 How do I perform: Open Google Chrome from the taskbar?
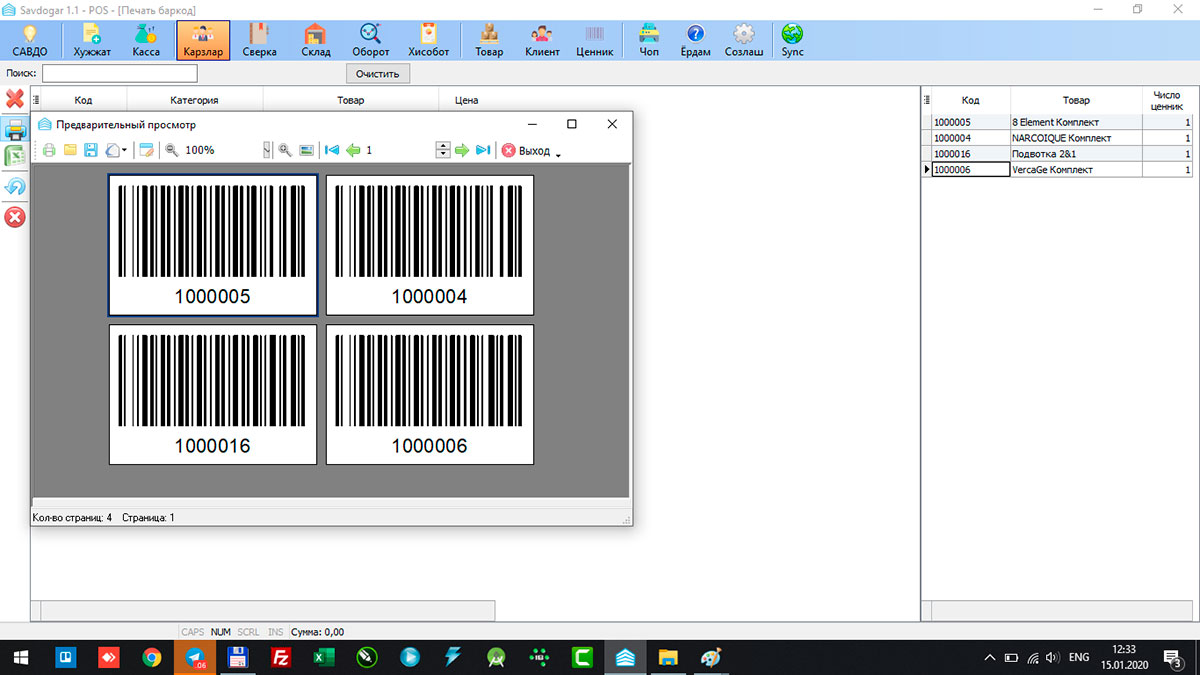tap(152, 657)
